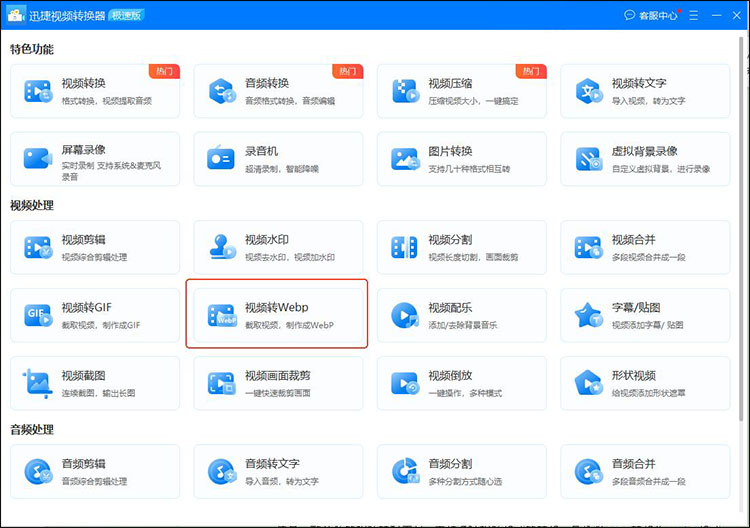This screenshot has height=528, width=750.
Task: Click the 视频倒放 title text
Action: point(450,376)
